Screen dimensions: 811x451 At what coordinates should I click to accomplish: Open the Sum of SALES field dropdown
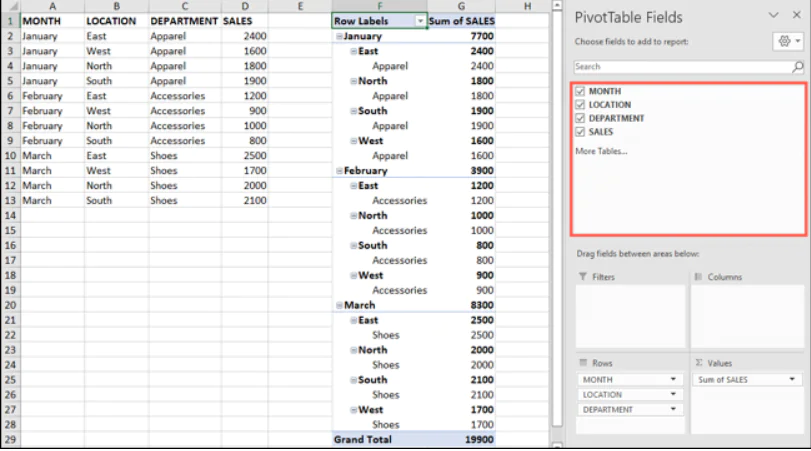793,380
